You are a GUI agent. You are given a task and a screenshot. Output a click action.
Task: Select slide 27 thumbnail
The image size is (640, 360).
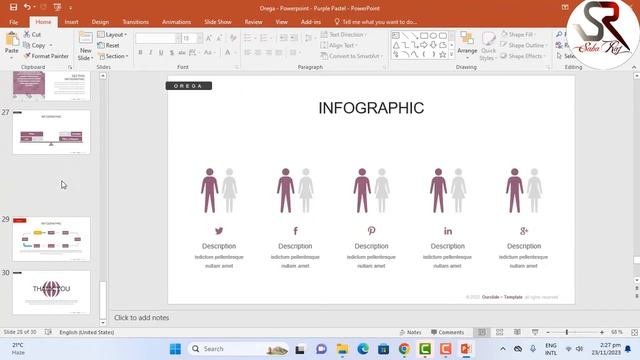pyautogui.click(x=51, y=132)
